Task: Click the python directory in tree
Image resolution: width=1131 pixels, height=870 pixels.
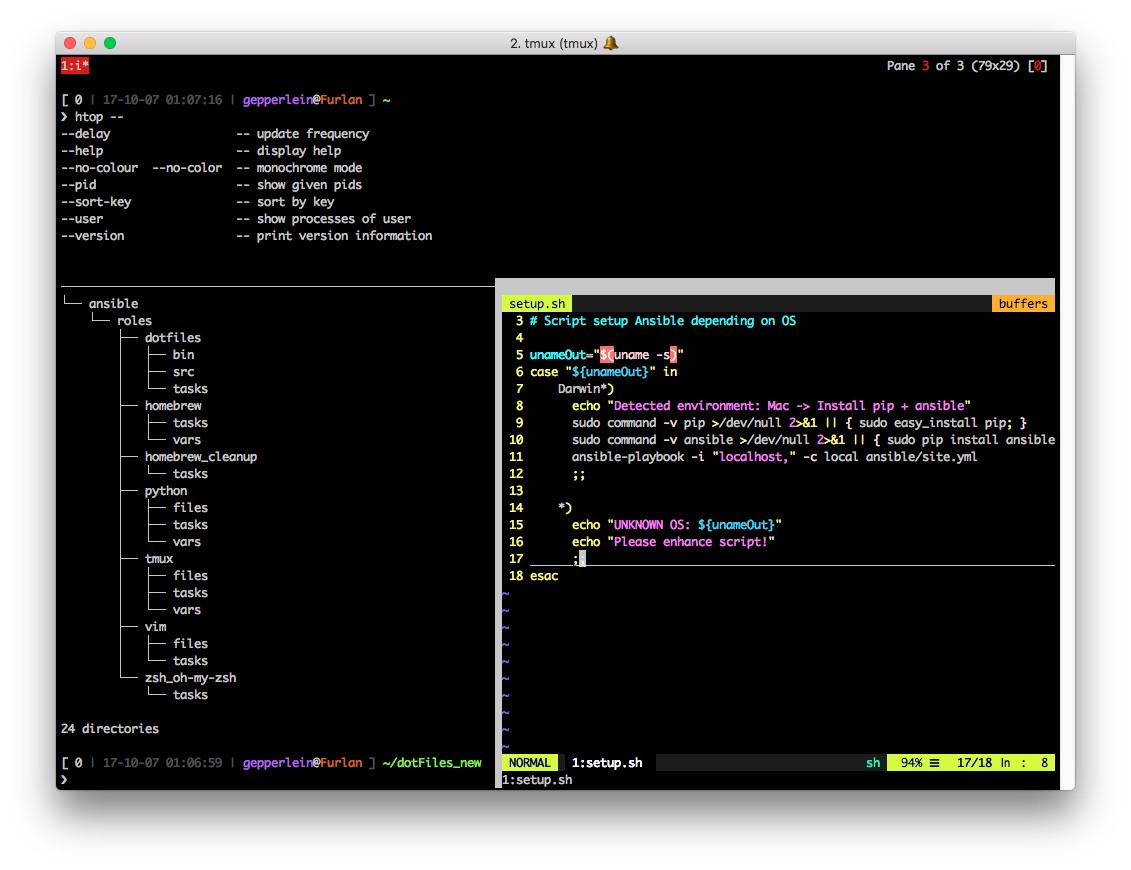Action: [x=166, y=491]
